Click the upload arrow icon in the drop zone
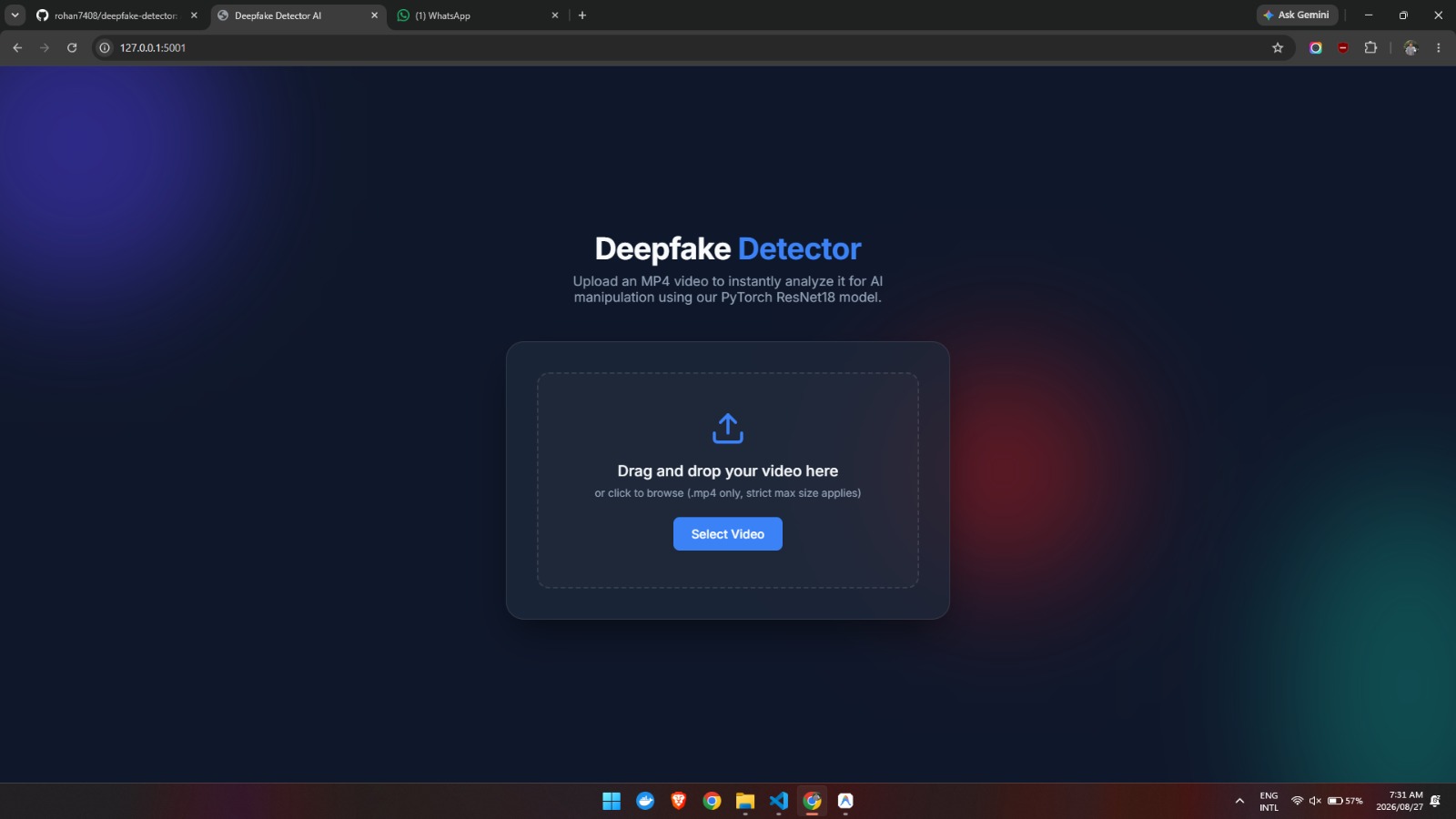 pyautogui.click(x=728, y=428)
